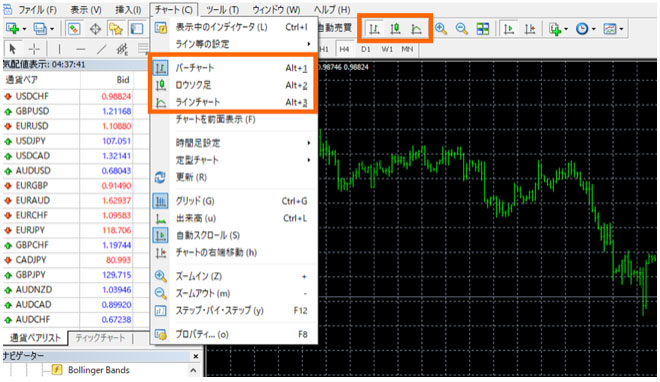Select the arrow cursor tool
Image resolution: width=660 pixels, height=382 pixels.
[x=12, y=49]
